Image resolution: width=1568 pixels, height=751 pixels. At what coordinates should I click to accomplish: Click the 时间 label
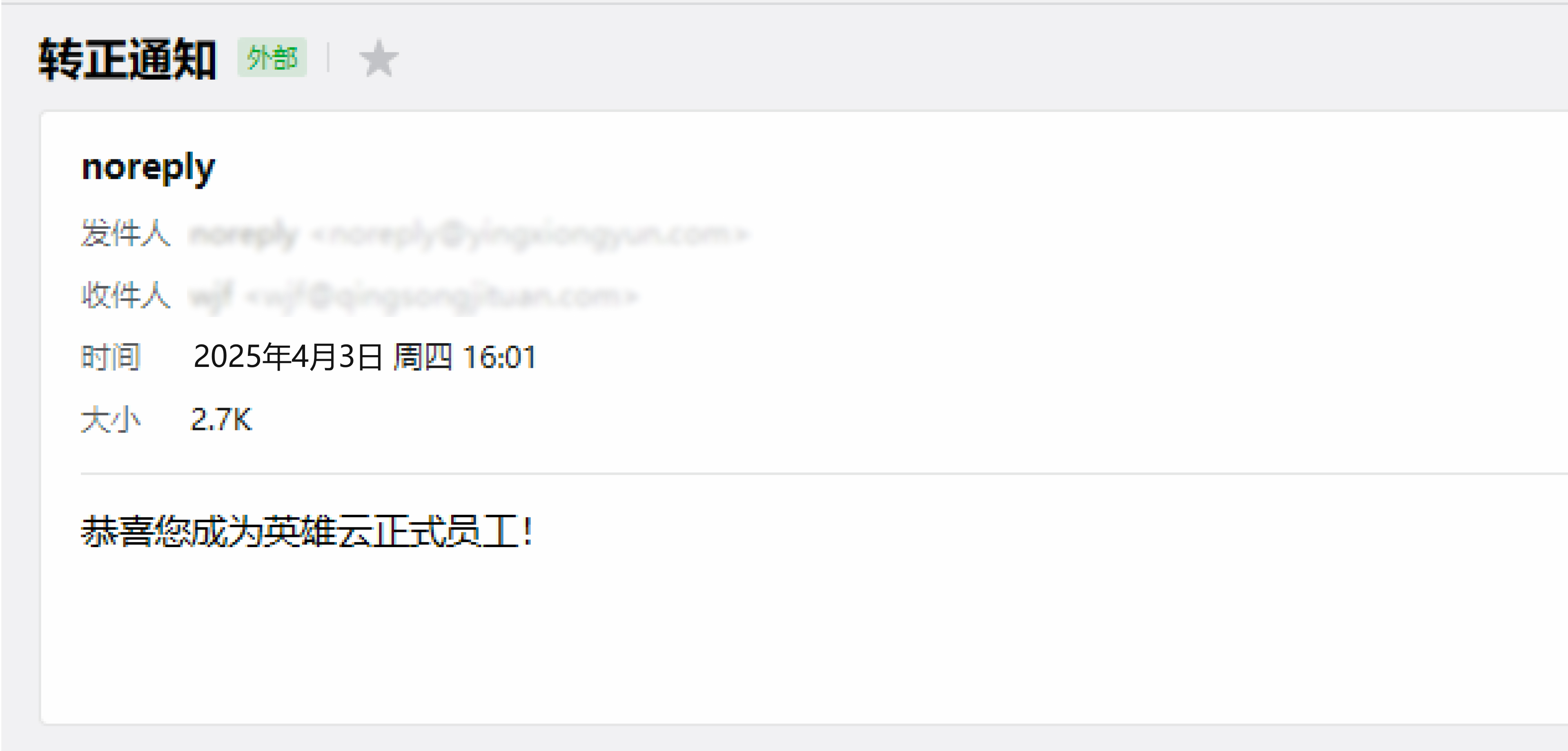(x=110, y=357)
